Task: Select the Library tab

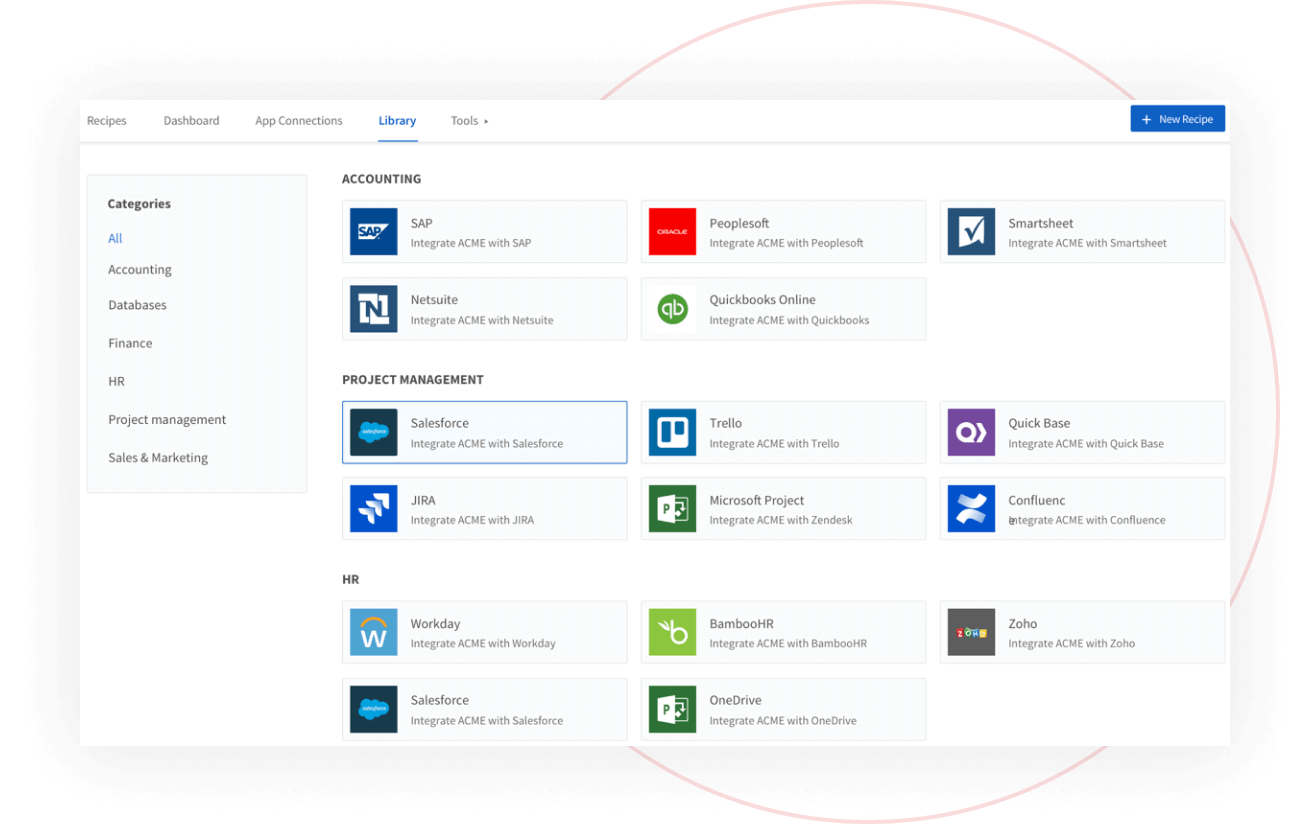Action: coord(397,121)
